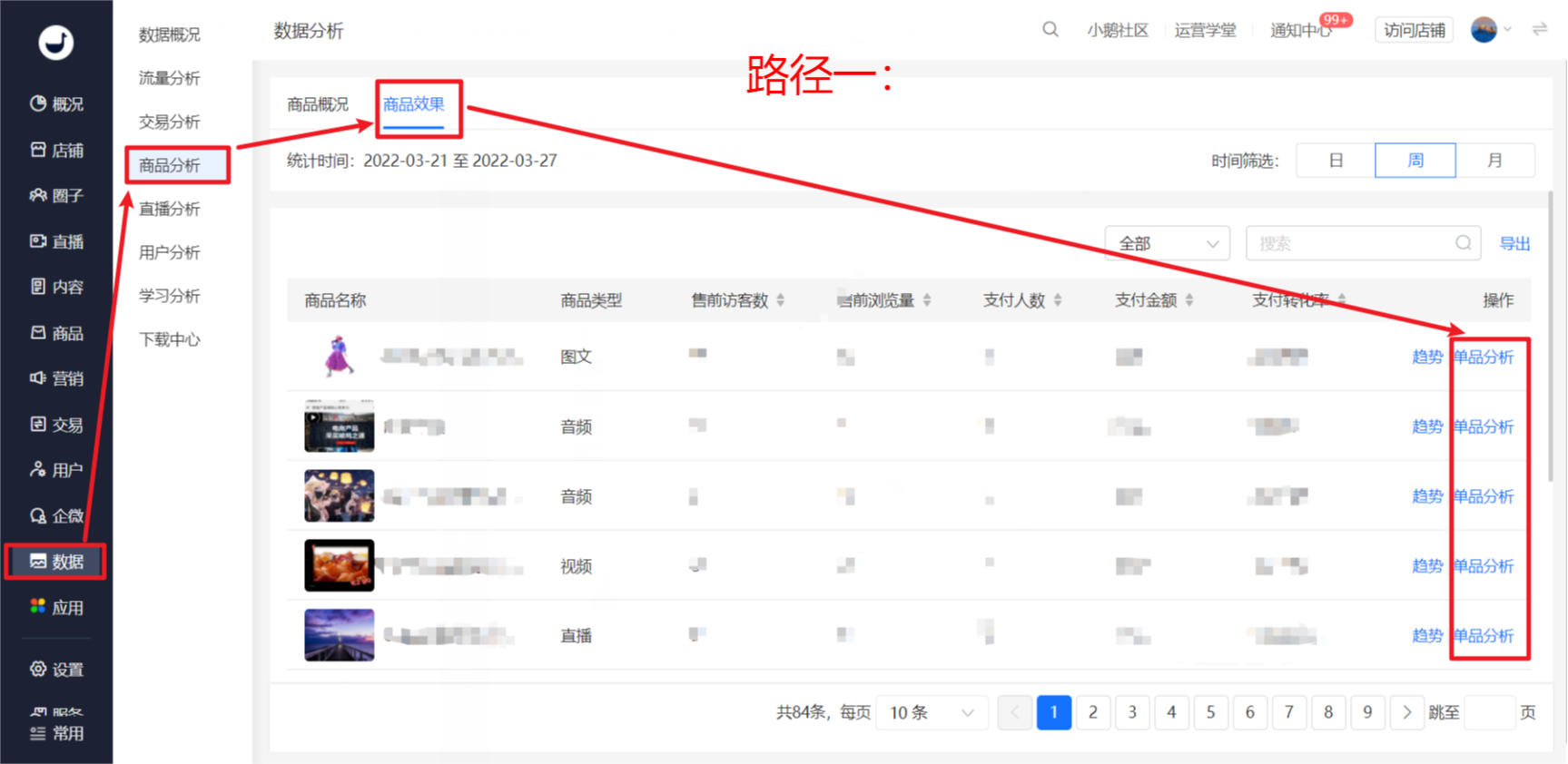Open 流量分析 submenu item
The height and width of the screenshot is (764, 1568).
170,78
